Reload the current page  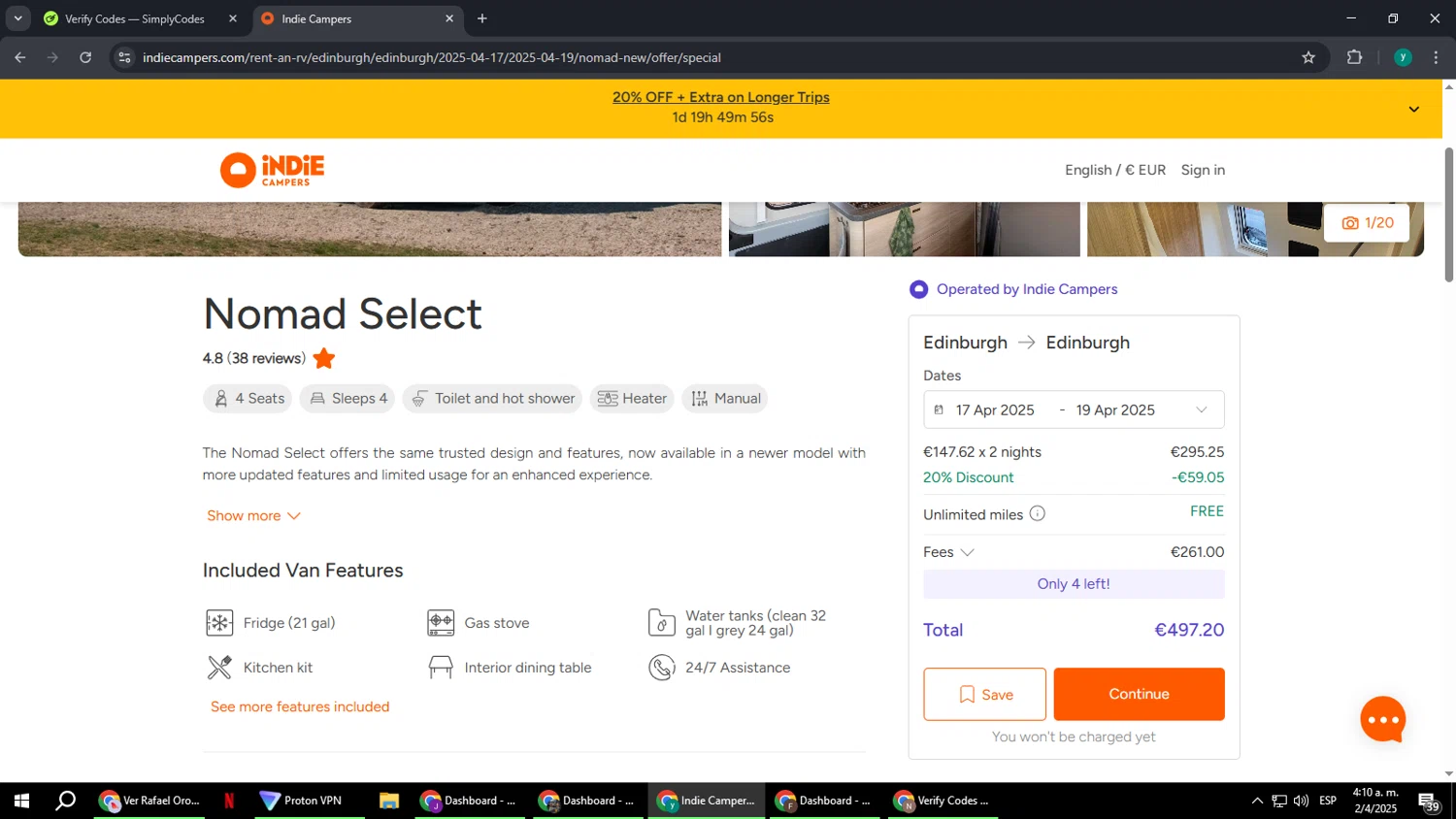pyautogui.click(x=85, y=57)
